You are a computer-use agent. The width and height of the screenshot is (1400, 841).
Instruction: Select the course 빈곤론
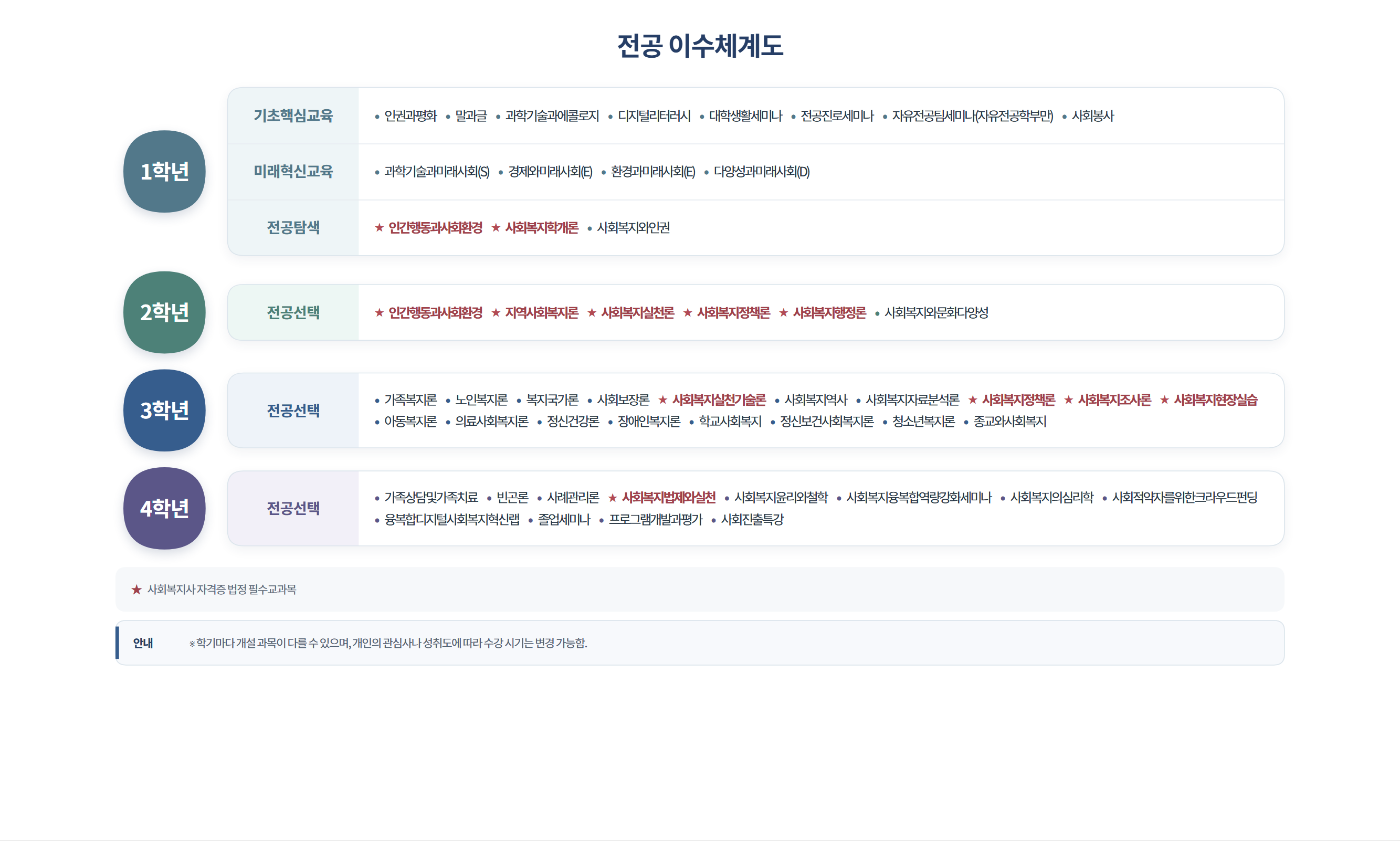coord(513,497)
